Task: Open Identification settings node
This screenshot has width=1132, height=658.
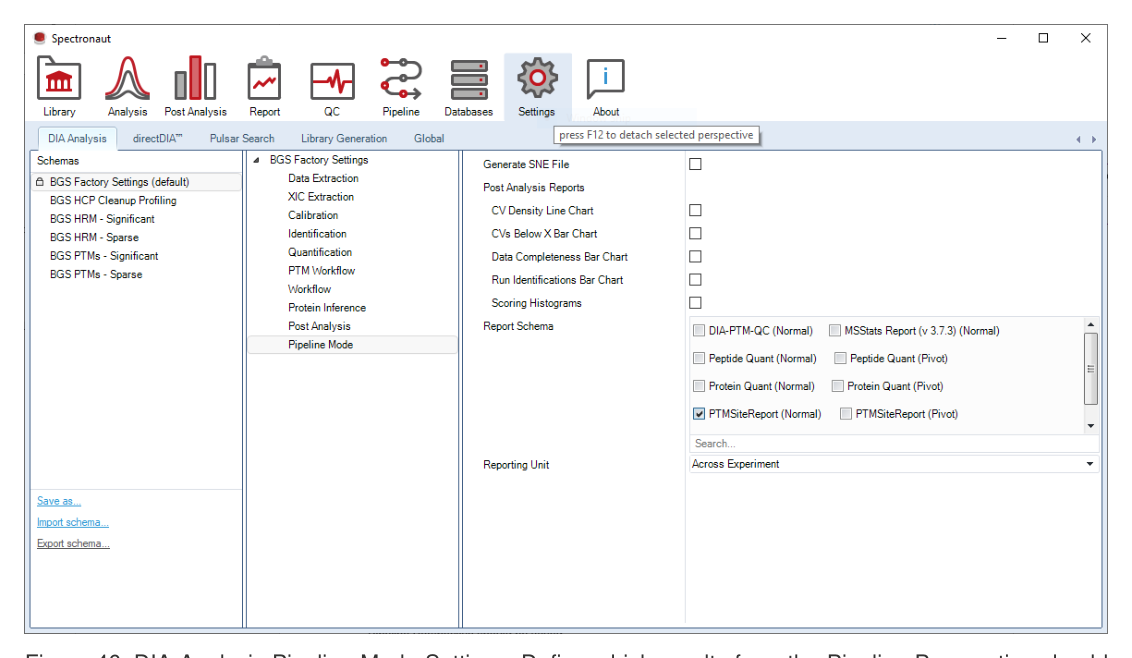Action: click(x=317, y=234)
